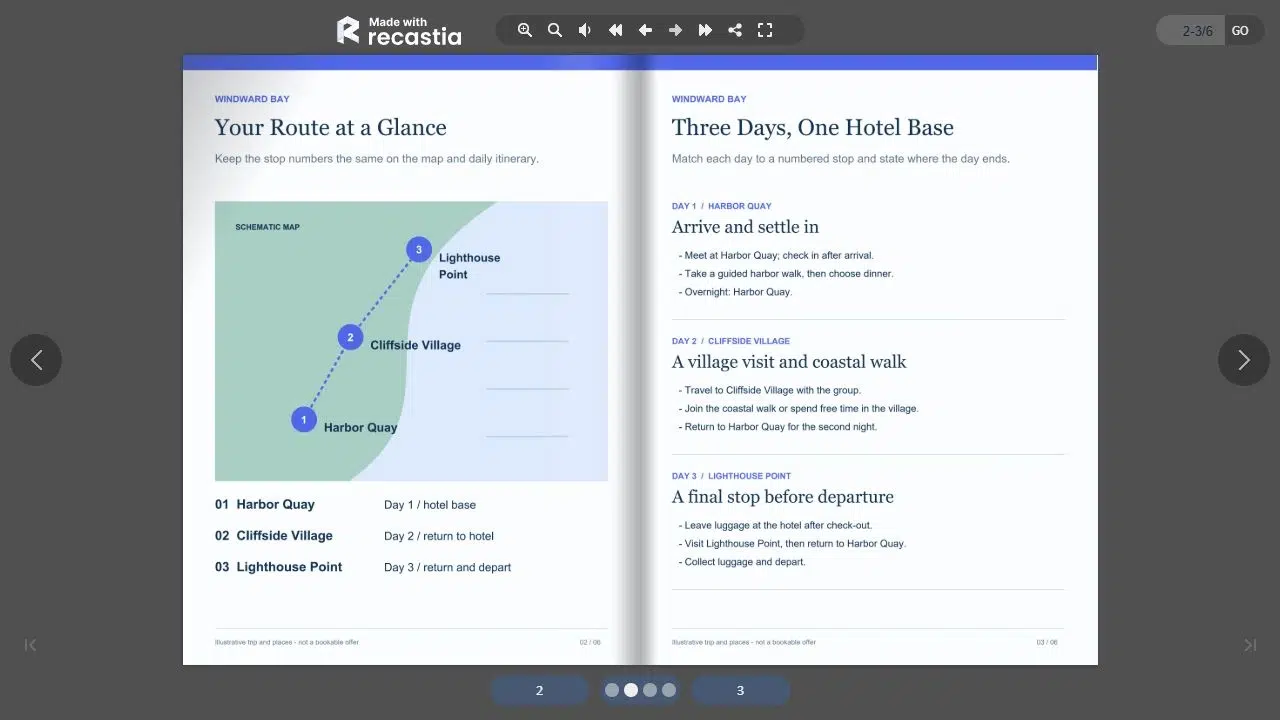Click the "Overnight: Harbor Quay." bullet line

(x=735, y=292)
